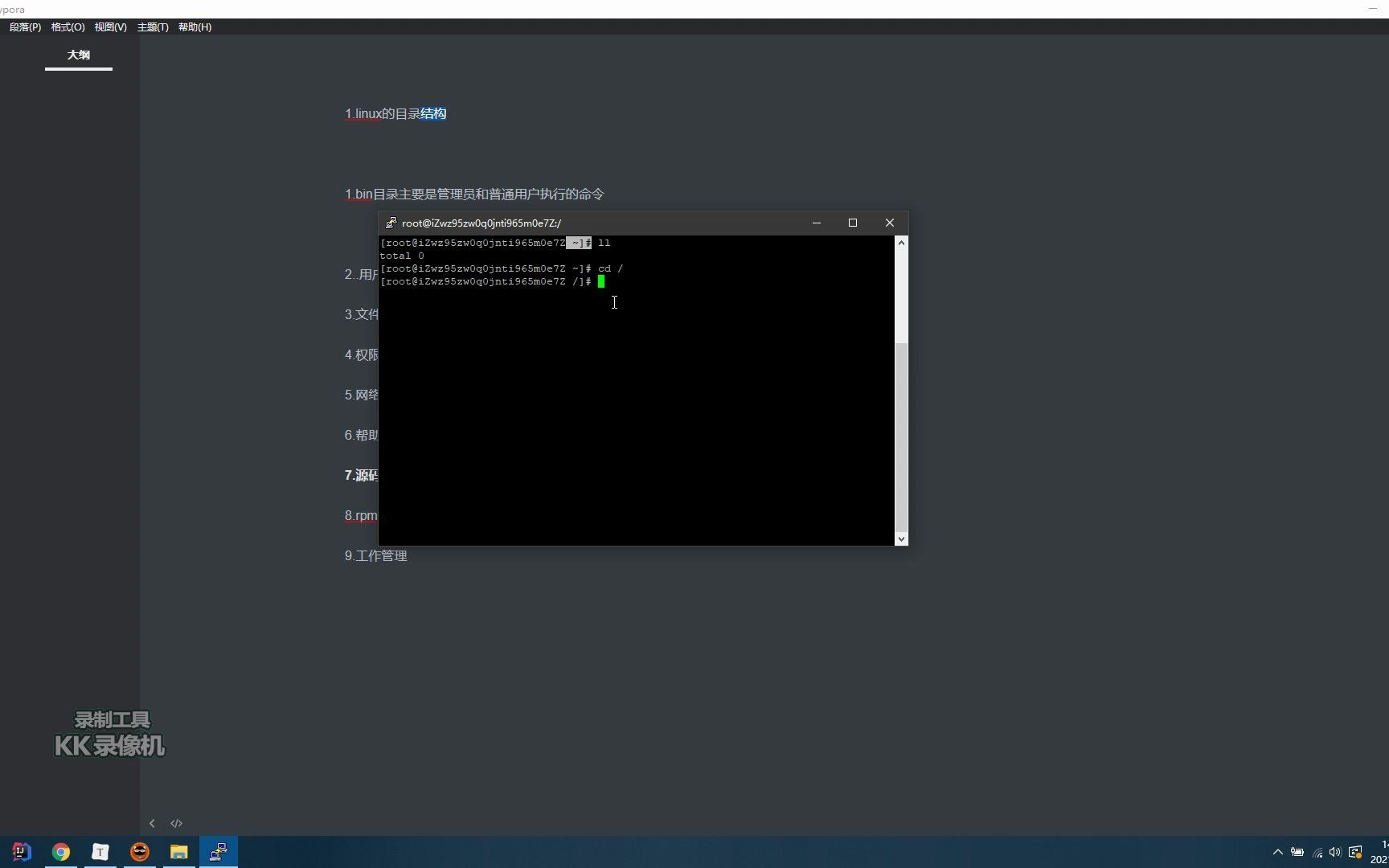Click the green terminal cursor block
The height and width of the screenshot is (868, 1389).
(x=601, y=281)
